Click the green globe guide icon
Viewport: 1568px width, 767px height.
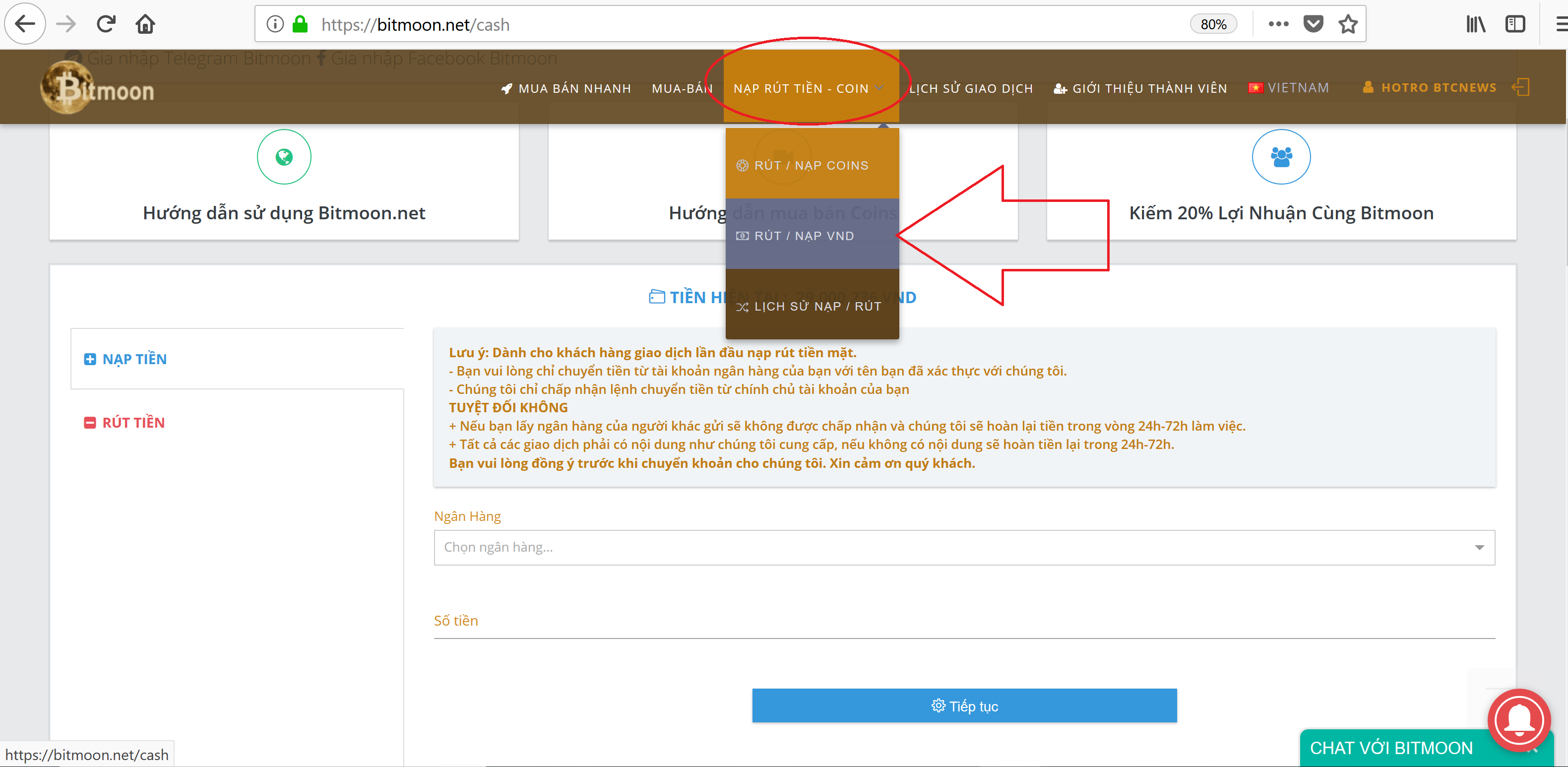click(284, 156)
